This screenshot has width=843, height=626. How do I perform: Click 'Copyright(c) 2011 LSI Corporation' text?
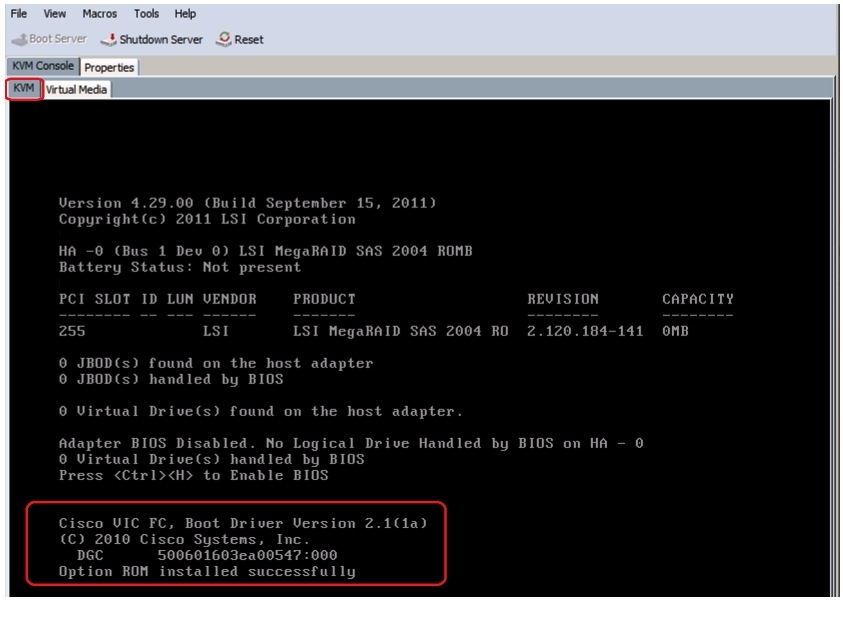coord(207,219)
